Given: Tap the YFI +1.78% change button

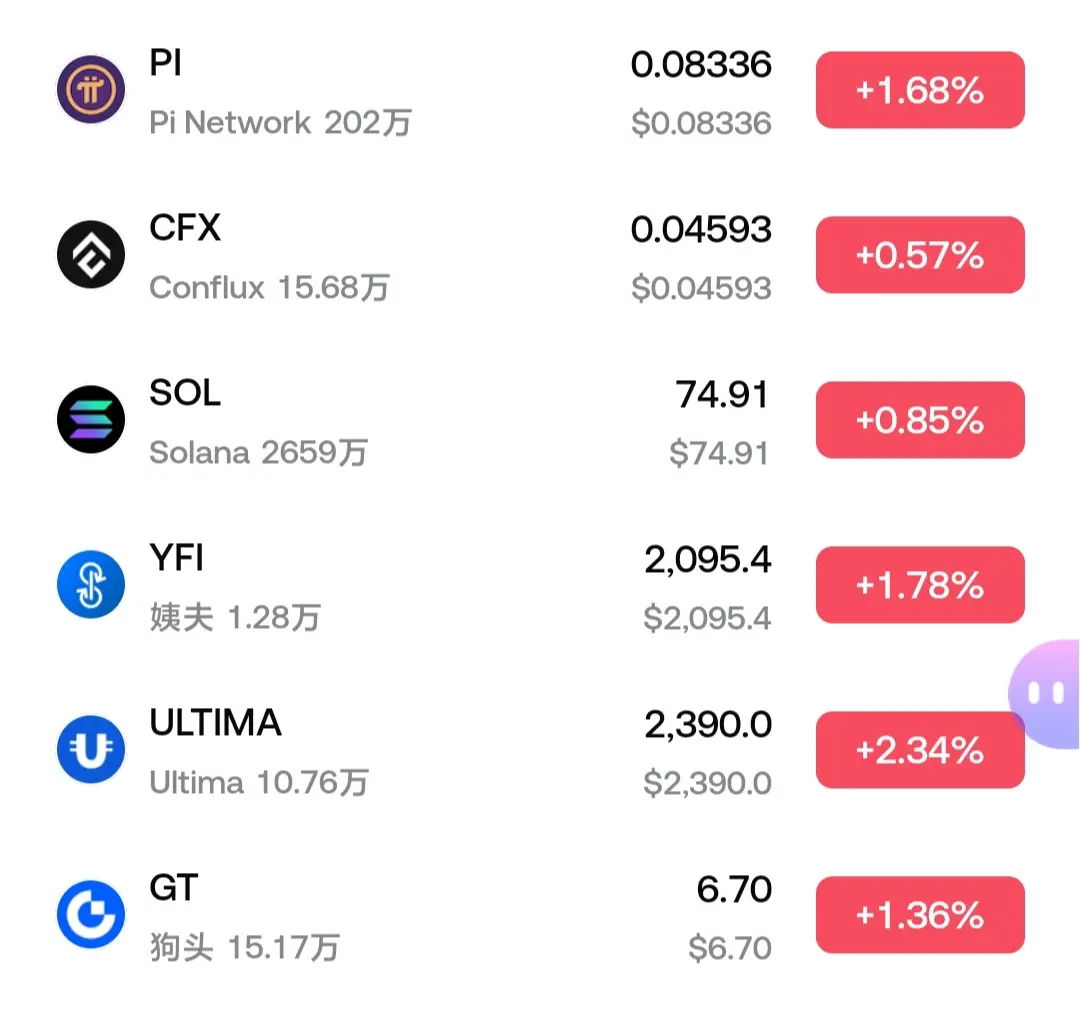Looking at the screenshot, I should click(920, 585).
